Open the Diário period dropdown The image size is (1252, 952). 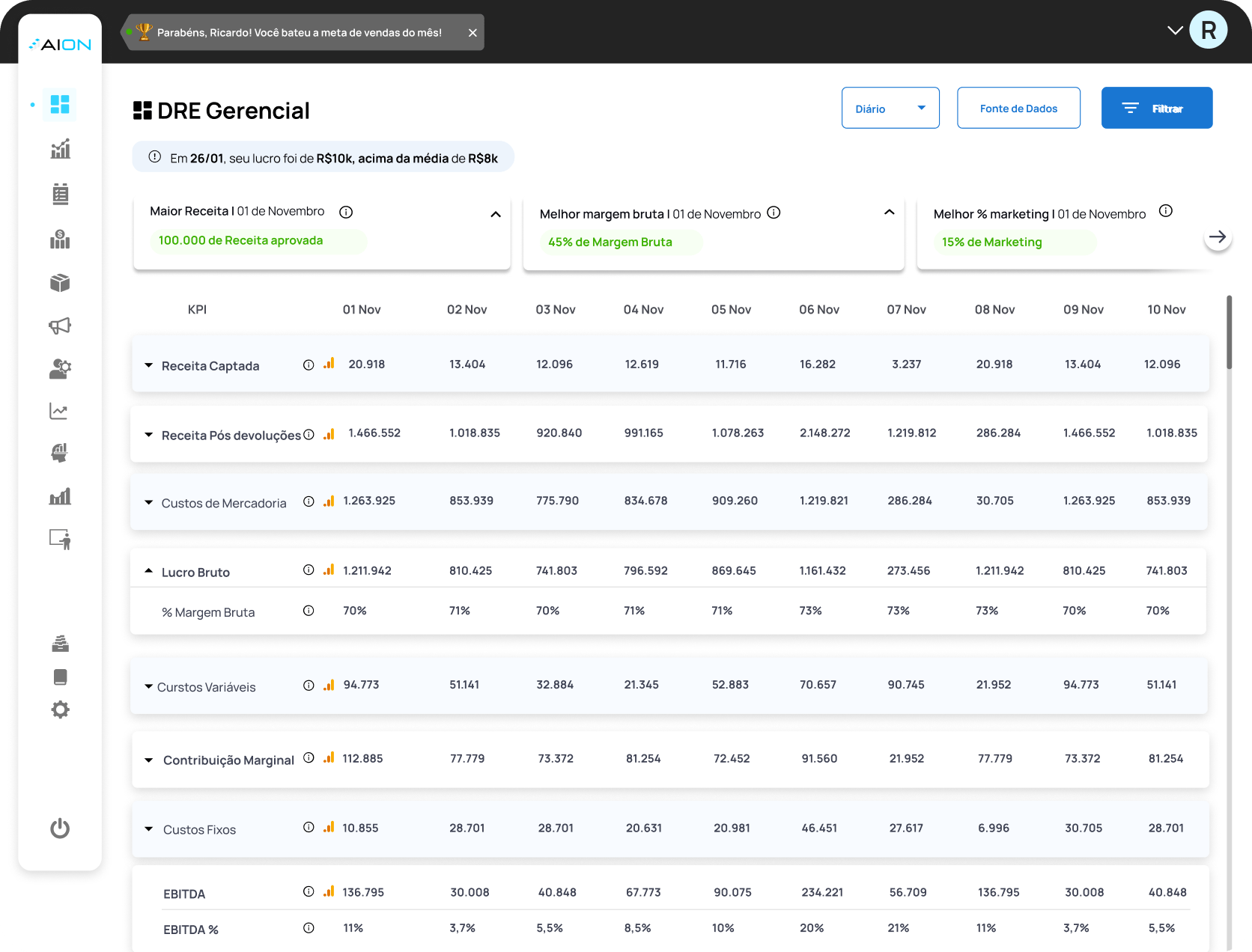890,108
